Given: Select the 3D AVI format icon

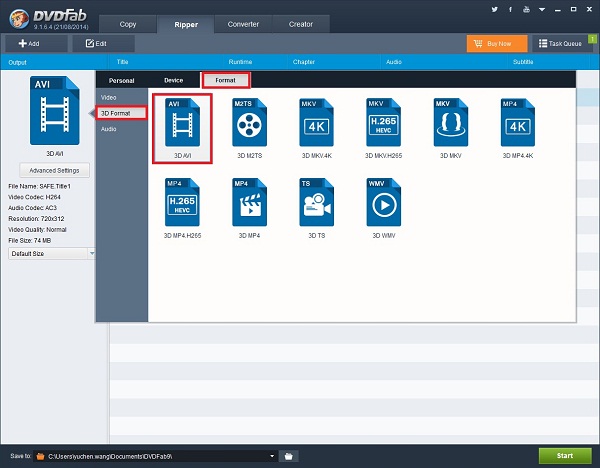Looking at the screenshot, I should pos(183,122).
